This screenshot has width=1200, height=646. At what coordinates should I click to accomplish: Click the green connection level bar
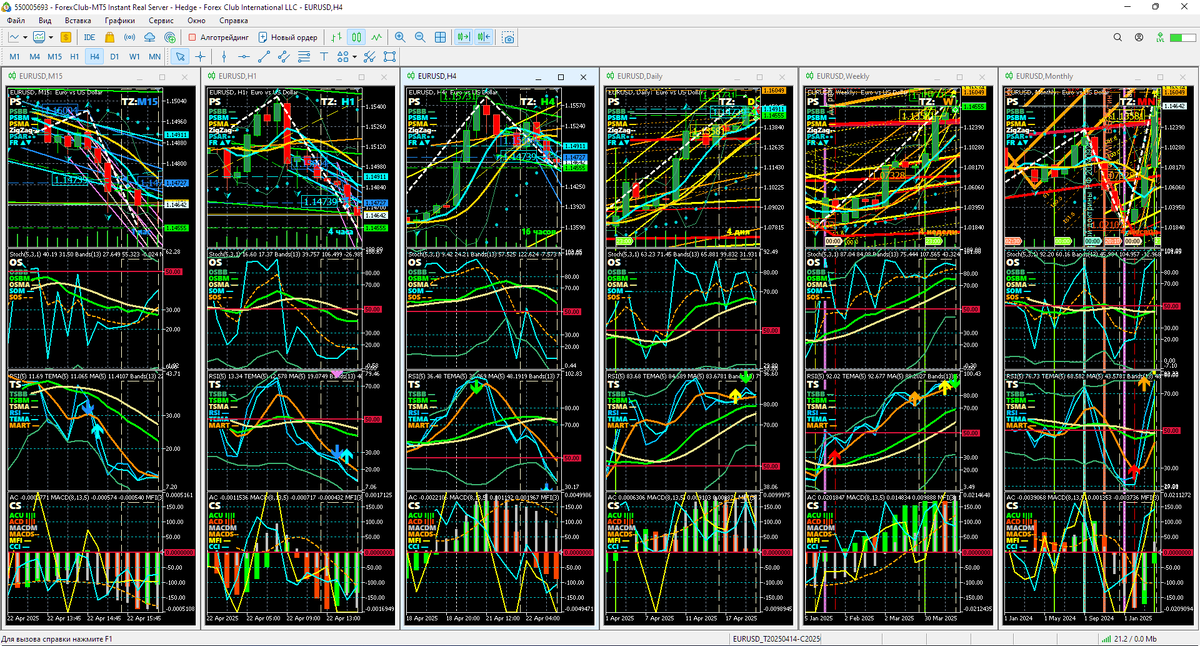click(x=1183, y=38)
